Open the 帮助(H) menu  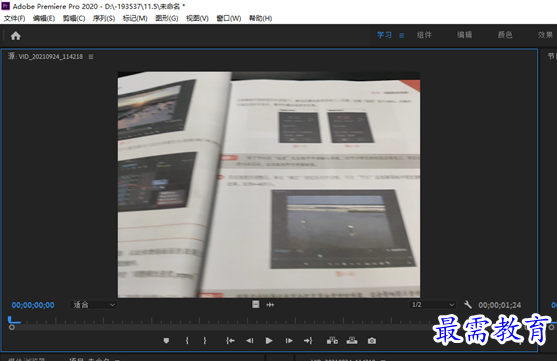click(x=260, y=18)
